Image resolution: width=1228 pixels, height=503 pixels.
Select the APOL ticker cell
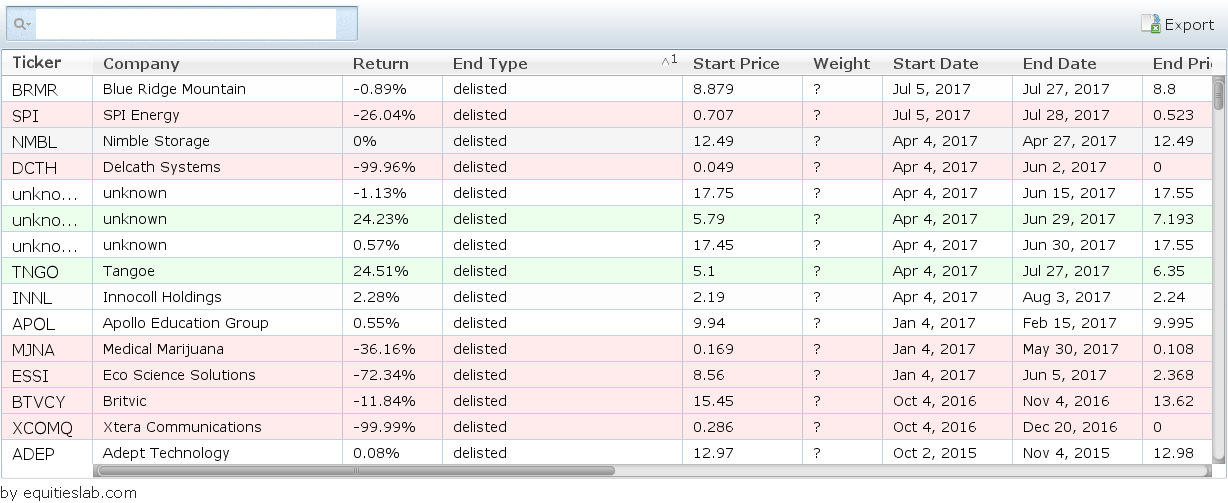point(47,323)
